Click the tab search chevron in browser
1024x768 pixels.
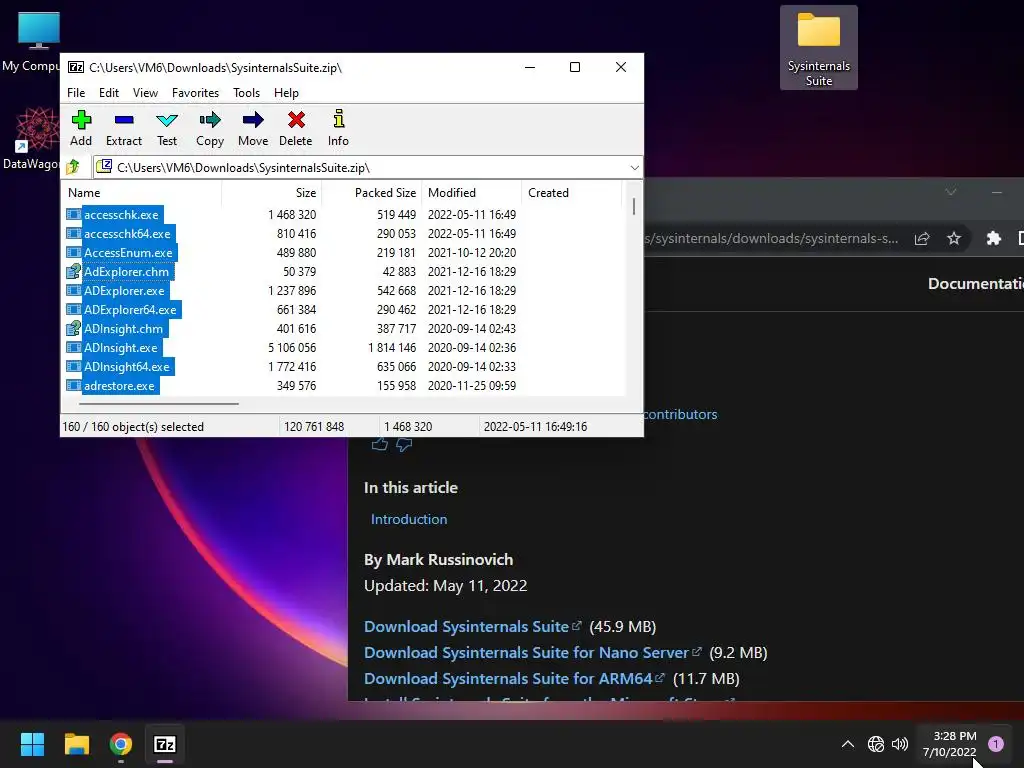tap(951, 192)
